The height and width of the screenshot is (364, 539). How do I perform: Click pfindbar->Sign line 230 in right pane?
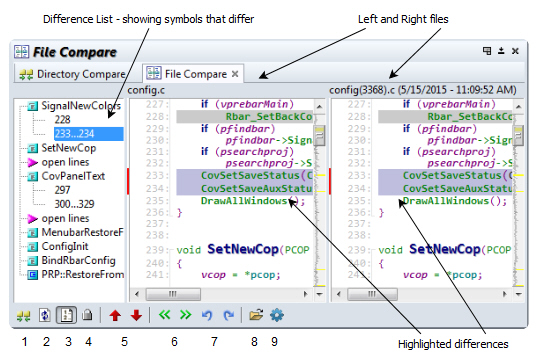point(470,140)
